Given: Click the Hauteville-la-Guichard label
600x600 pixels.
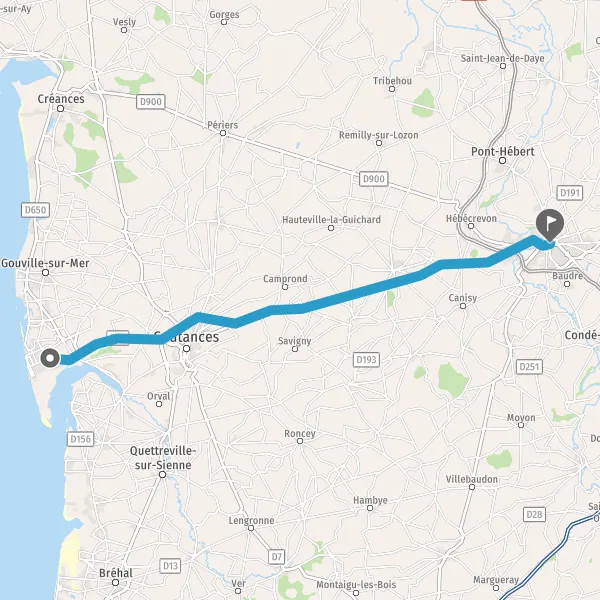Looking at the screenshot, I should pos(331,220).
